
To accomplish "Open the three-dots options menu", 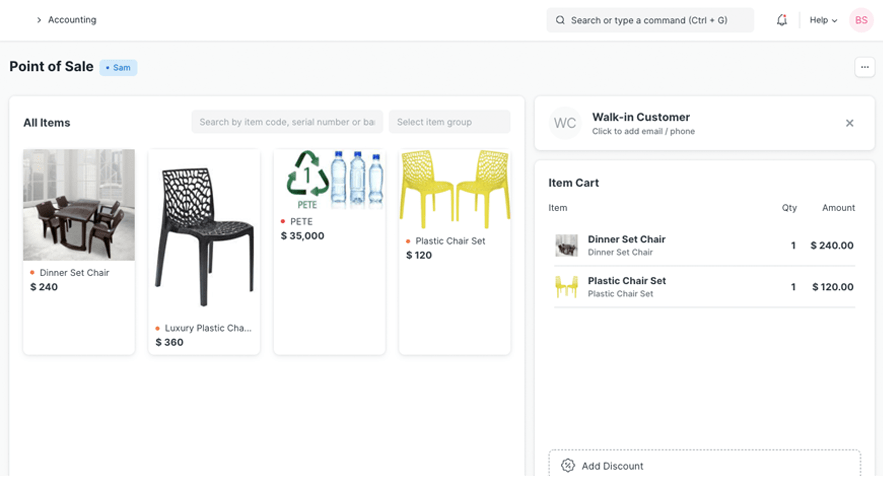I will [x=864, y=67].
